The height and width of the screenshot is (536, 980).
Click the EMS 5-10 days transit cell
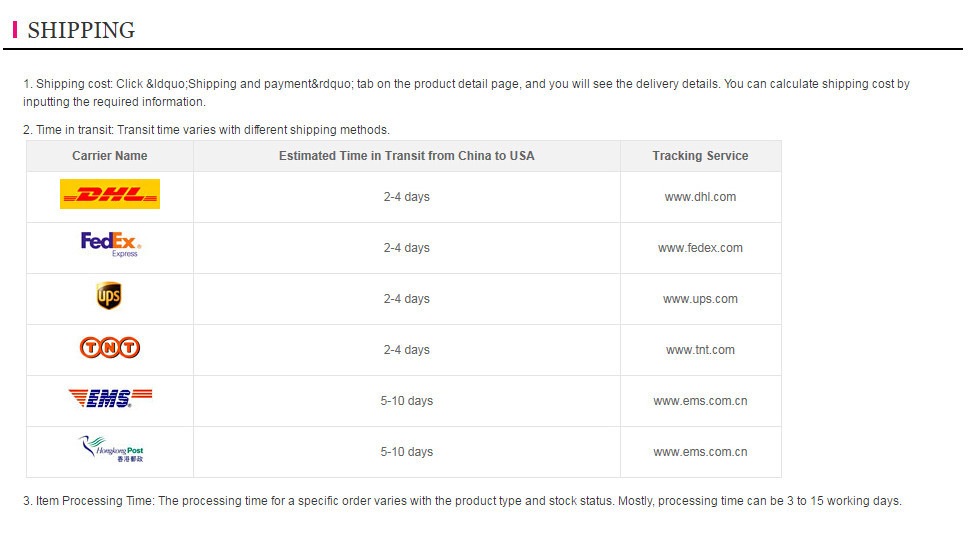click(x=406, y=401)
